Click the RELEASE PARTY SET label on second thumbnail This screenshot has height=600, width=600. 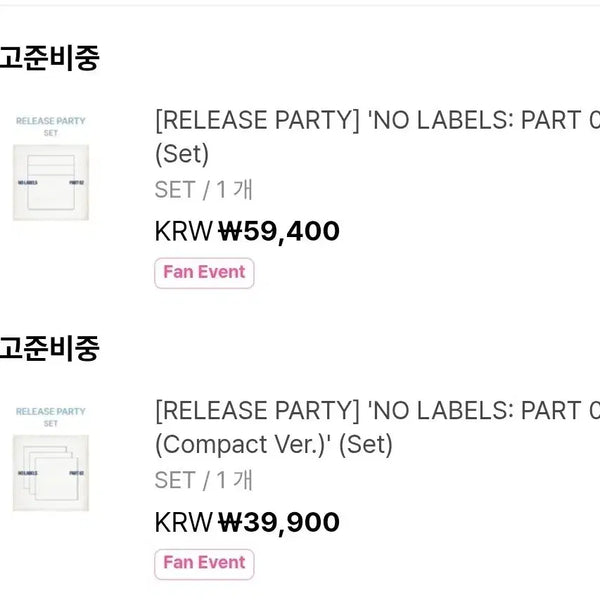point(51,417)
